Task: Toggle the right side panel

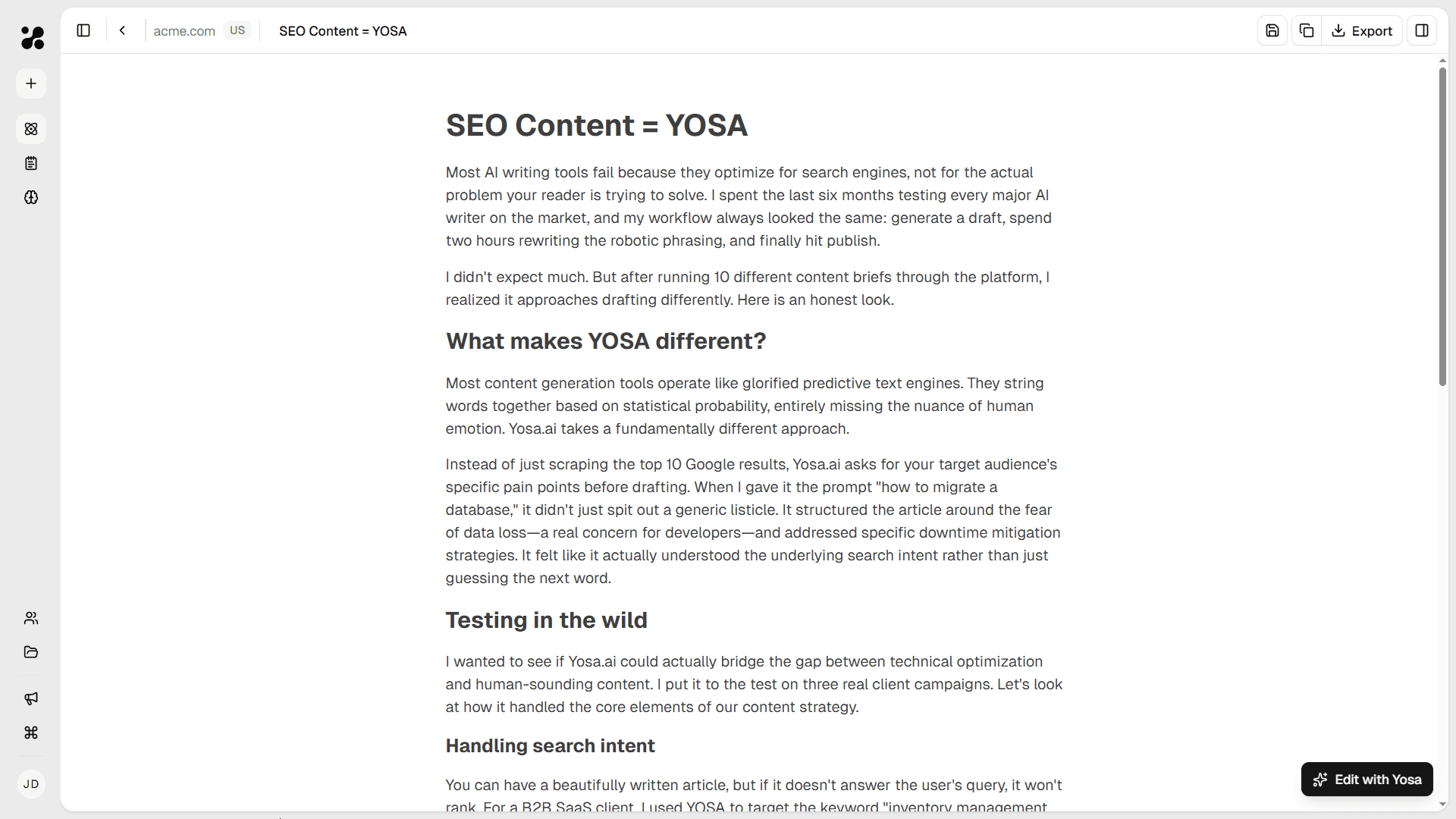Action: tap(1422, 30)
